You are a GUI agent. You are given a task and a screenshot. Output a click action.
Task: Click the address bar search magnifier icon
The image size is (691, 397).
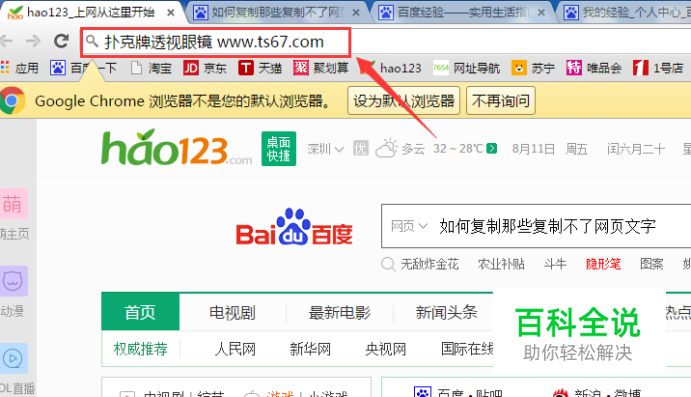92,41
